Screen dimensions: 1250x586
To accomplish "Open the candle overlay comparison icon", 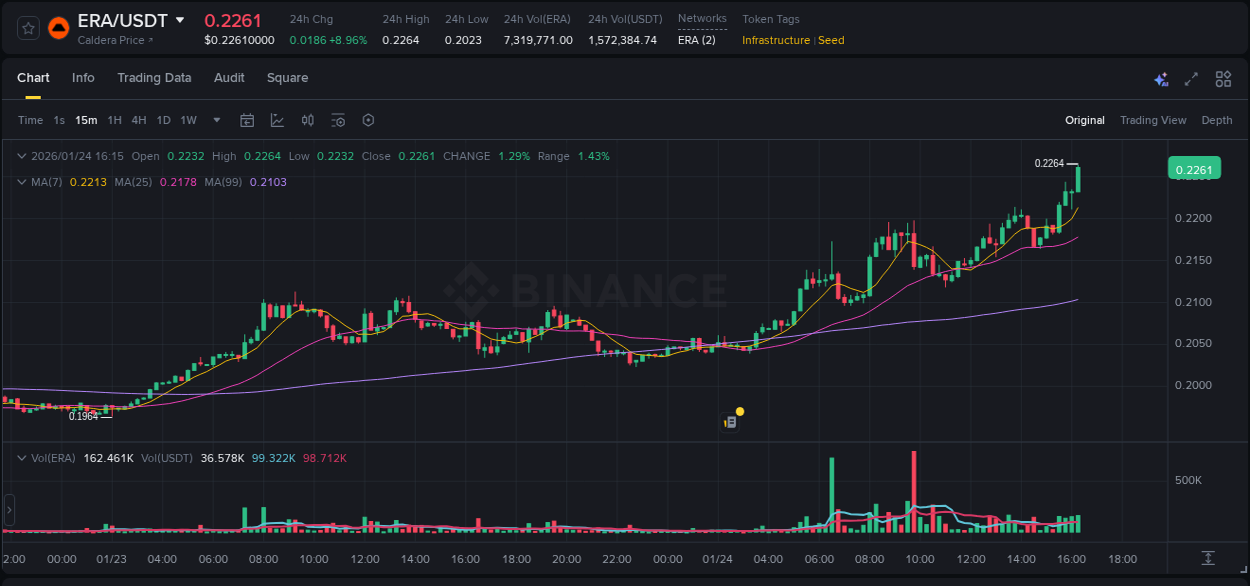I will 308,120.
